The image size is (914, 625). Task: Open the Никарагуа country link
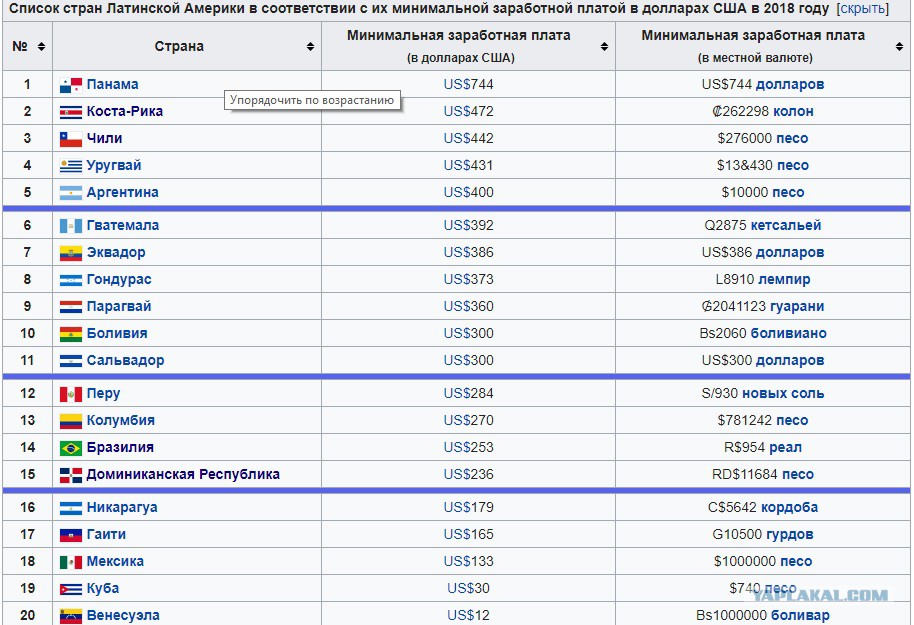pyautogui.click(x=122, y=507)
